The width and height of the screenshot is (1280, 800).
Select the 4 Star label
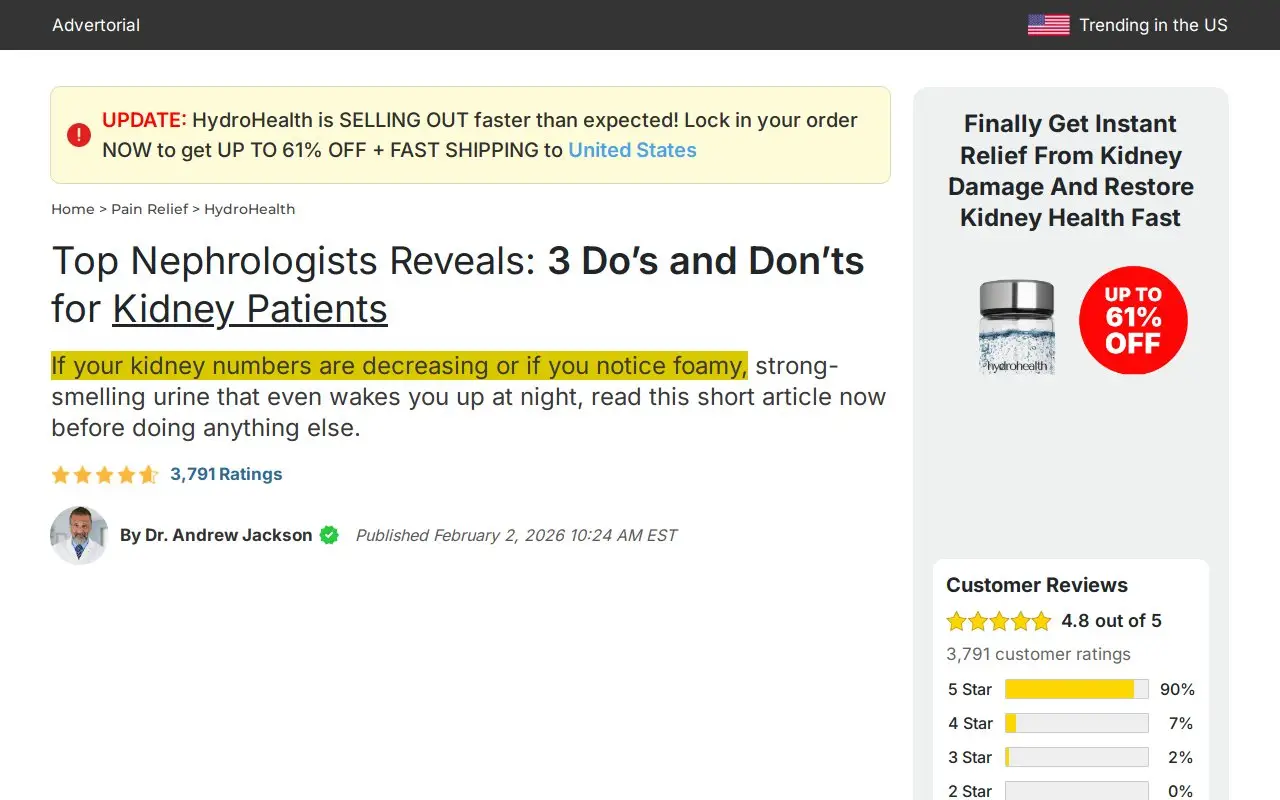coord(970,723)
